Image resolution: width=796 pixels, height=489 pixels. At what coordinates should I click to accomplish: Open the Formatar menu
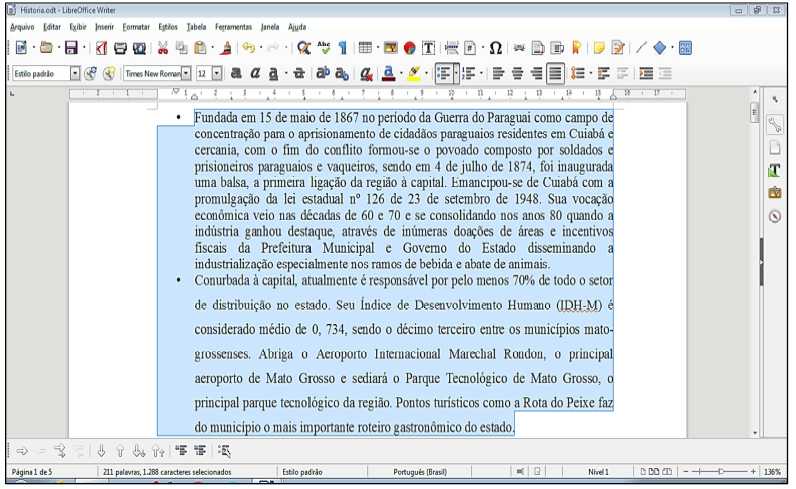pos(136,27)
